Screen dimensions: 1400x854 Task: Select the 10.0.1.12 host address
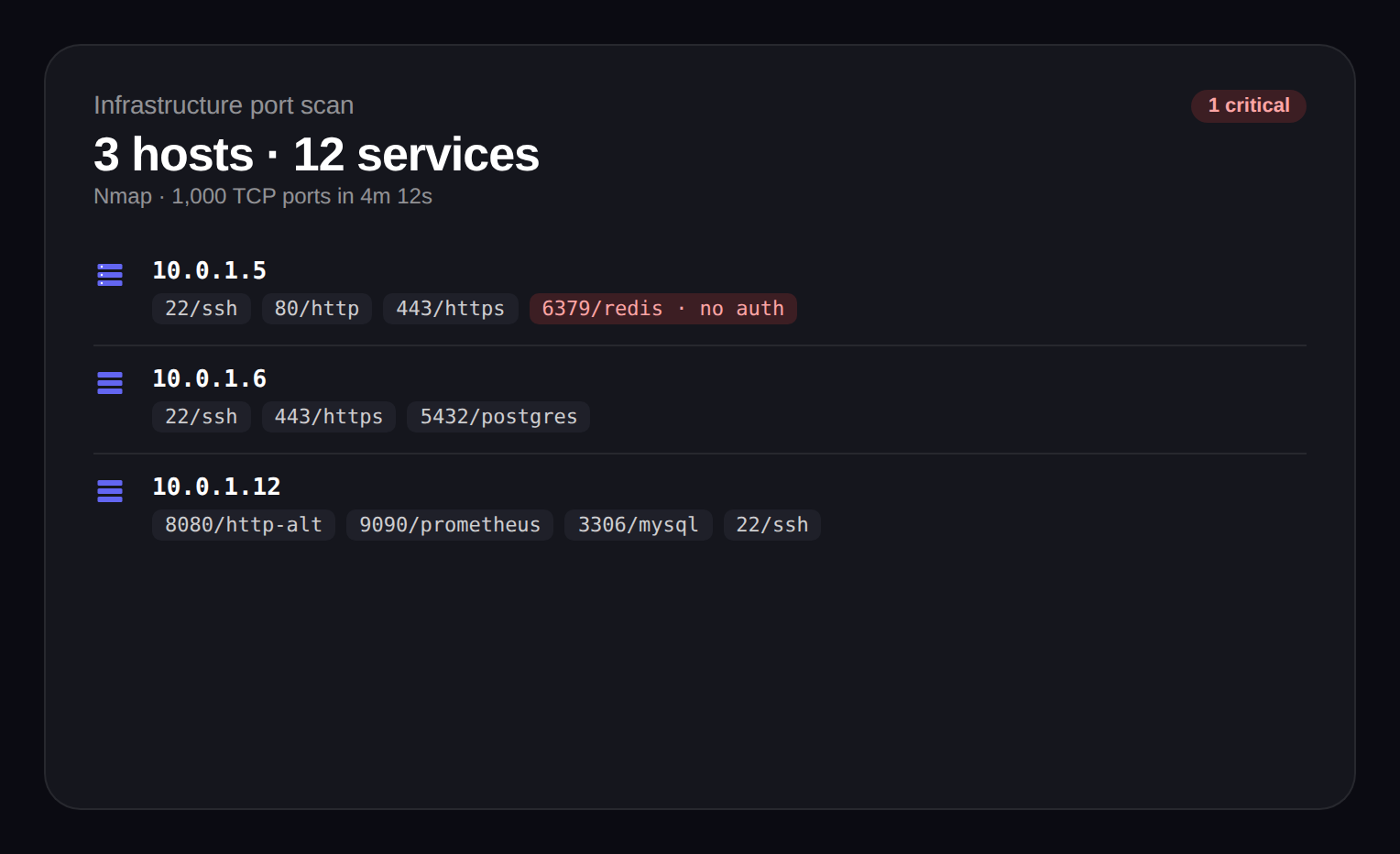(216, 487)
